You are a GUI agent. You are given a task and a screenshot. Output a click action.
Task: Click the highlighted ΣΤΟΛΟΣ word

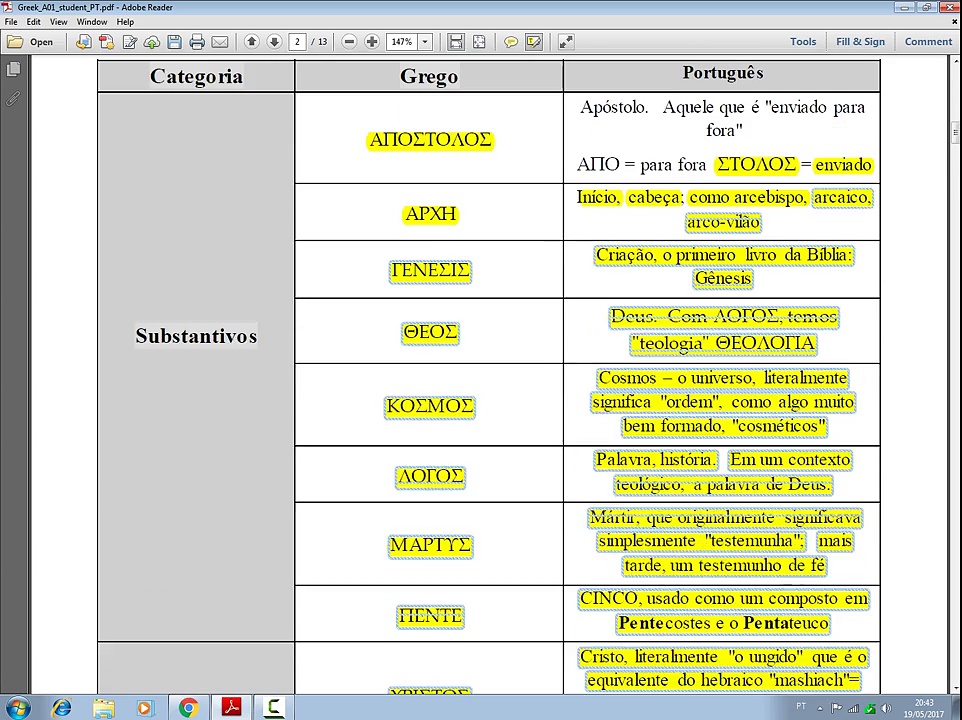(x=756, y=164)
